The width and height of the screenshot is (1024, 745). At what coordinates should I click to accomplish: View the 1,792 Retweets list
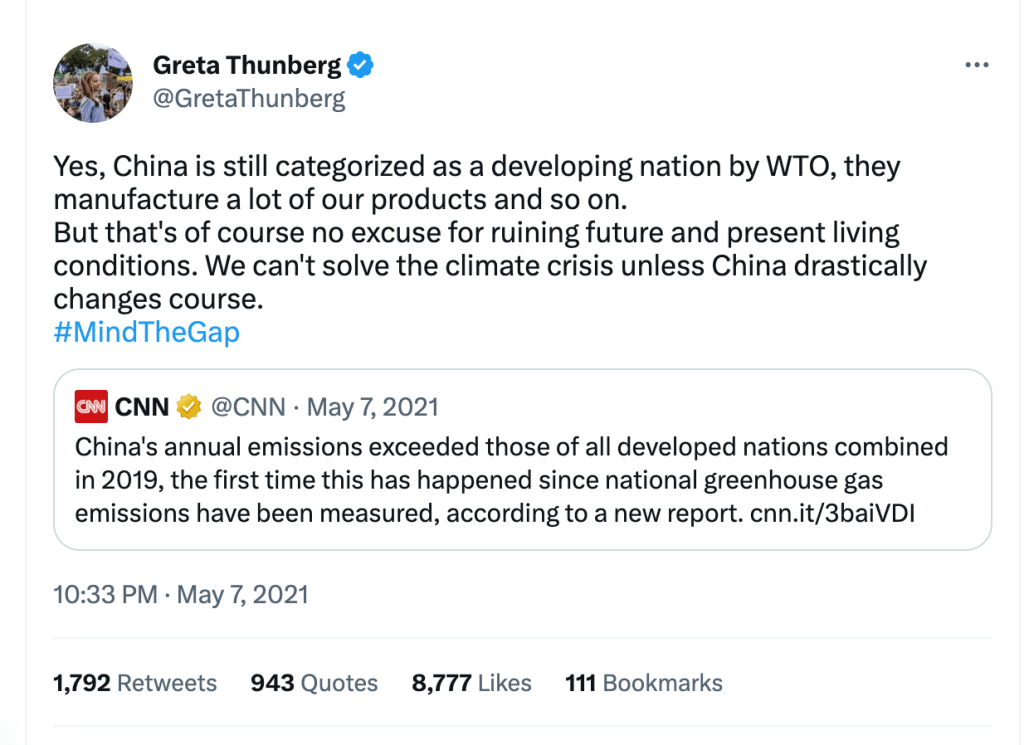tap(134, 683)
